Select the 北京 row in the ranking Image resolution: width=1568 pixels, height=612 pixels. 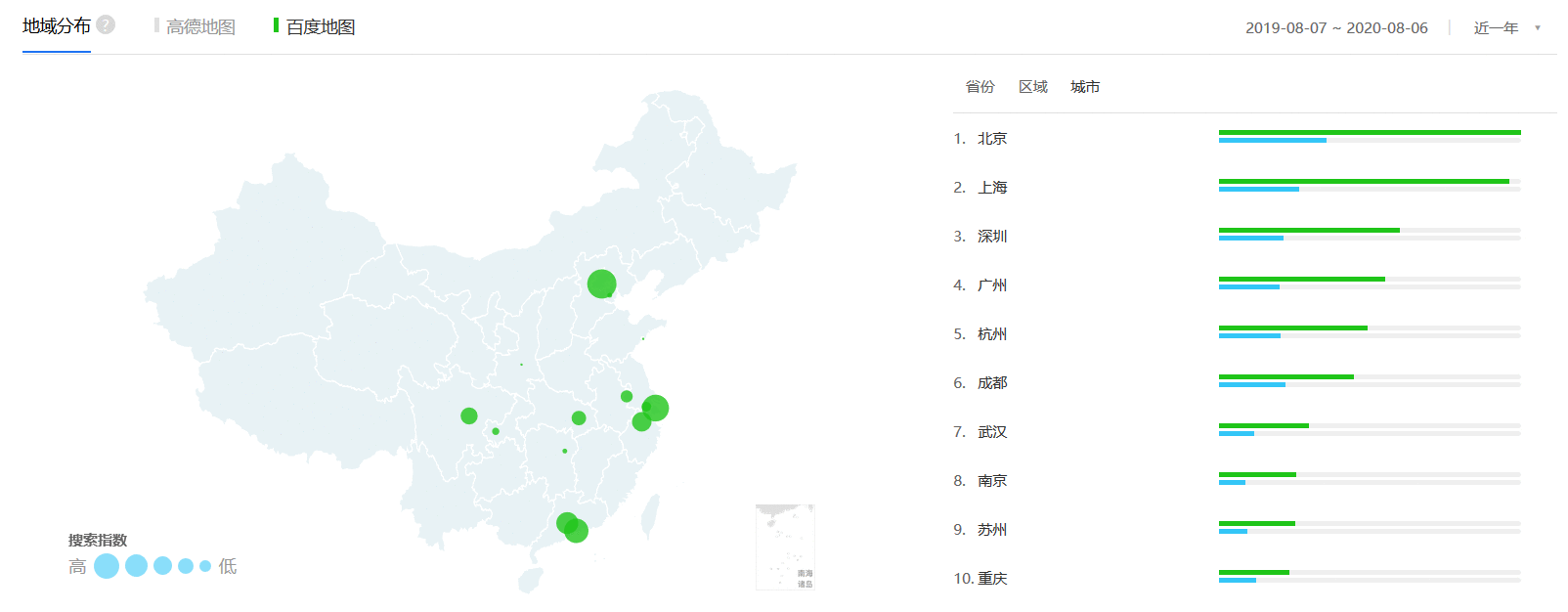[1237, 138]
